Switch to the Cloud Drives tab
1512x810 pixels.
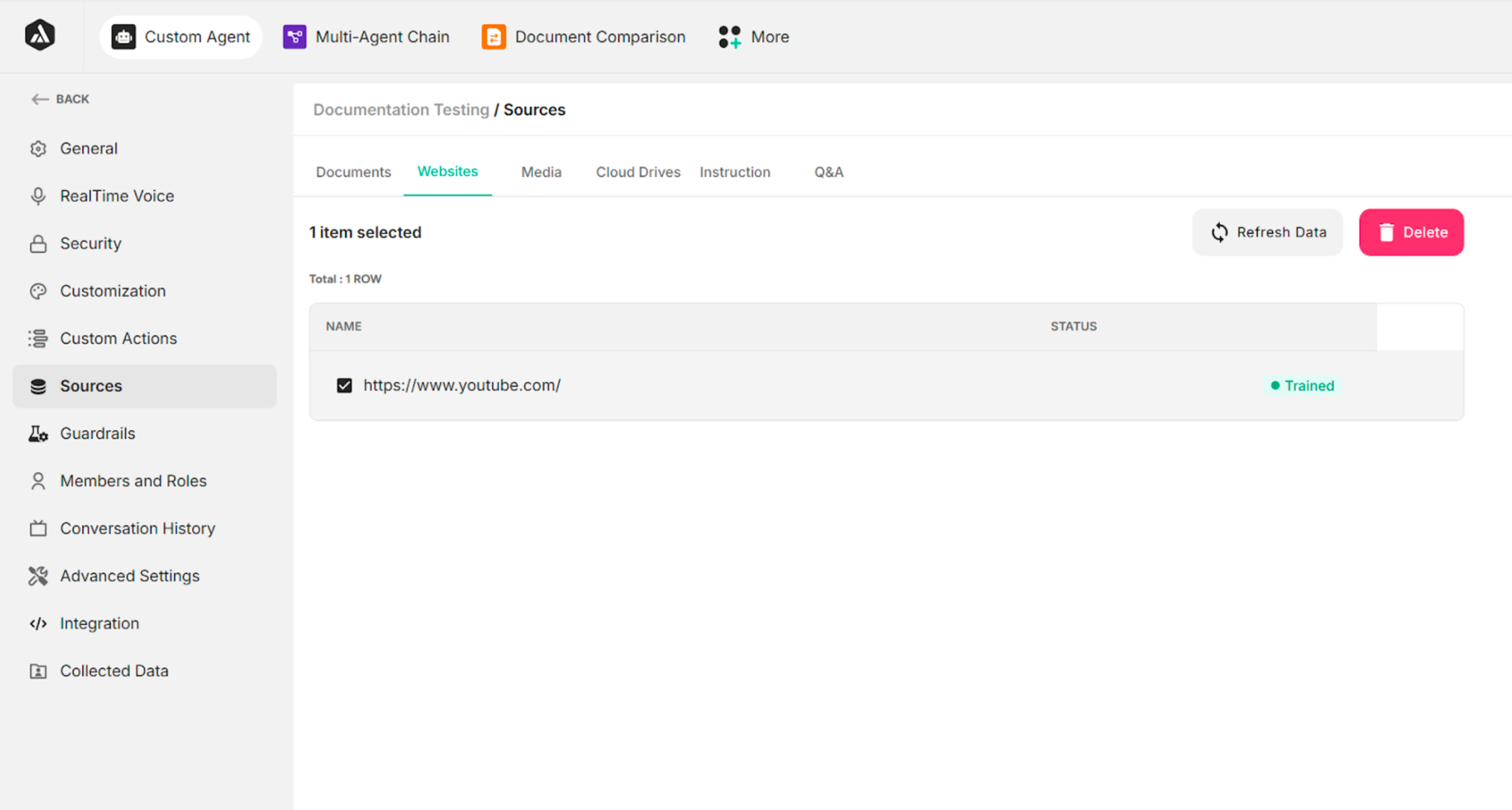(x=638, y=172)
